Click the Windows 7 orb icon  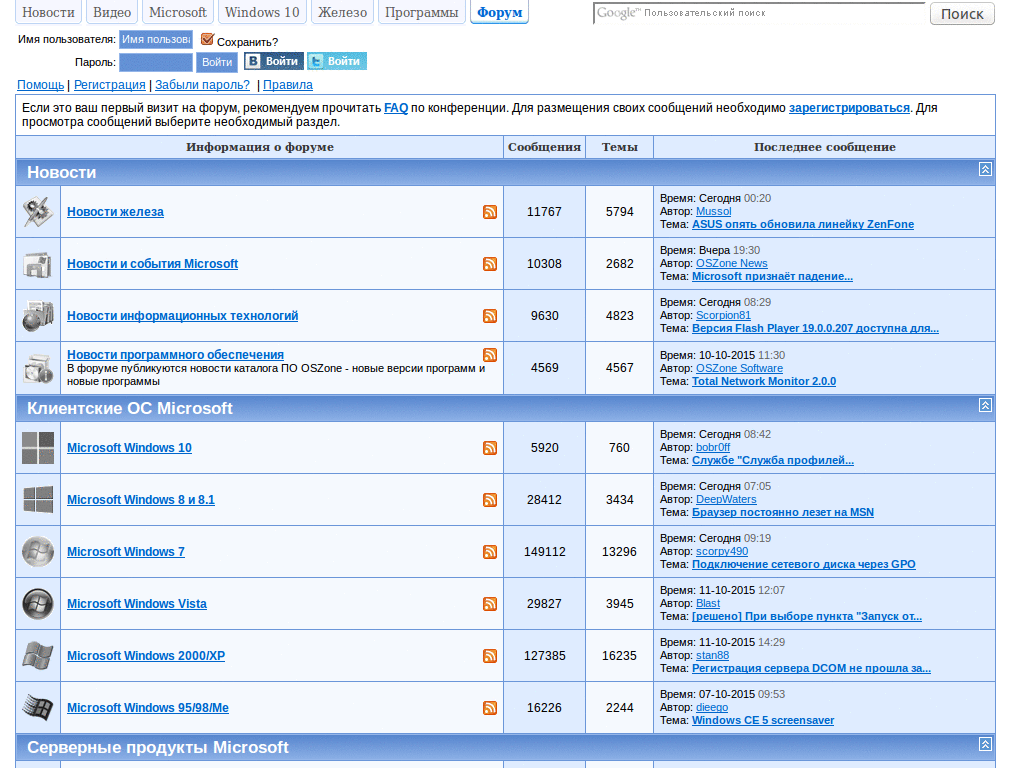pos(38,552)
